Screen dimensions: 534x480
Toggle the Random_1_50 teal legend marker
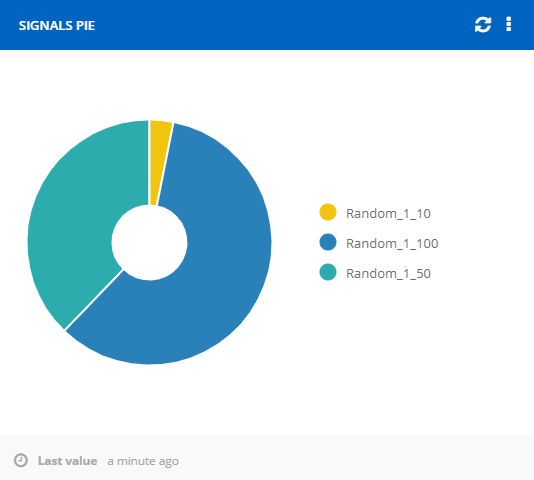click(328, 272)
